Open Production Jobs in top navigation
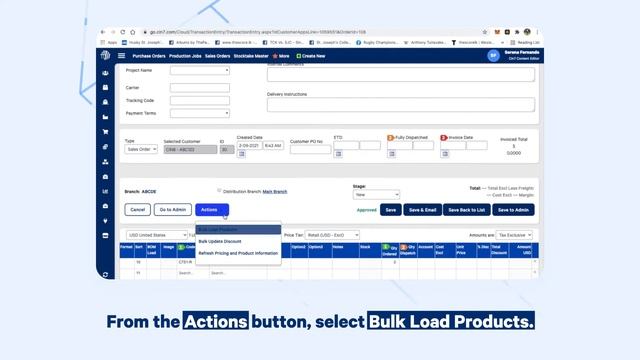The height and width of the screenshot is (360, 640). [185, 56]
